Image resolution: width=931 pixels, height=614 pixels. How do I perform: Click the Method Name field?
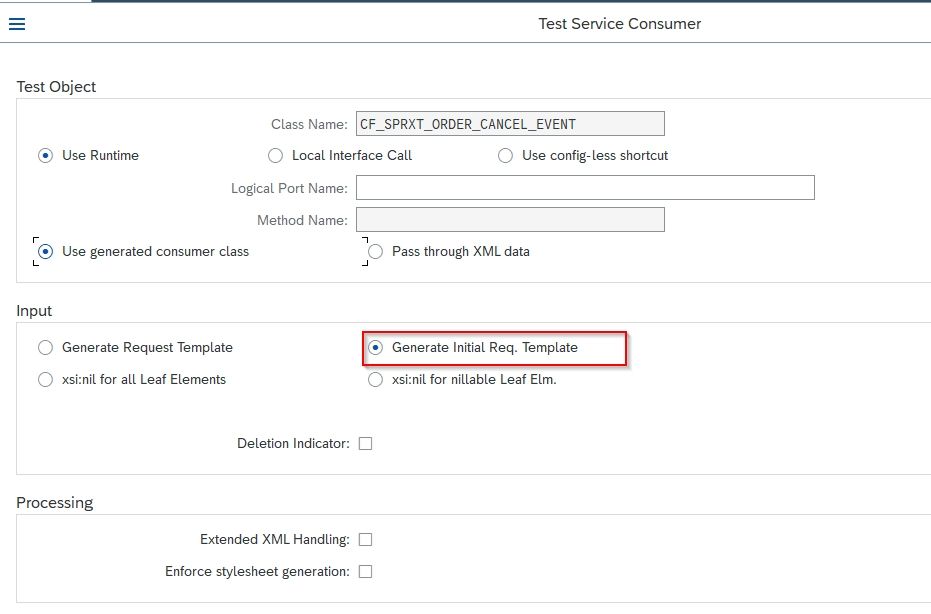510,220
